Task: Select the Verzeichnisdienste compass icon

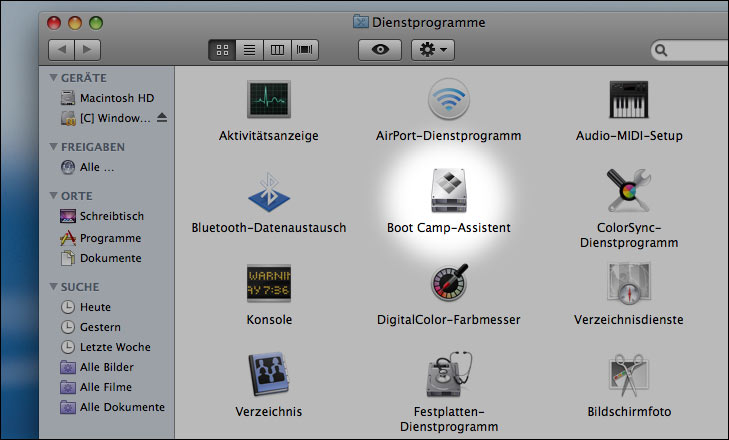Action: click(x=629, y=283)
